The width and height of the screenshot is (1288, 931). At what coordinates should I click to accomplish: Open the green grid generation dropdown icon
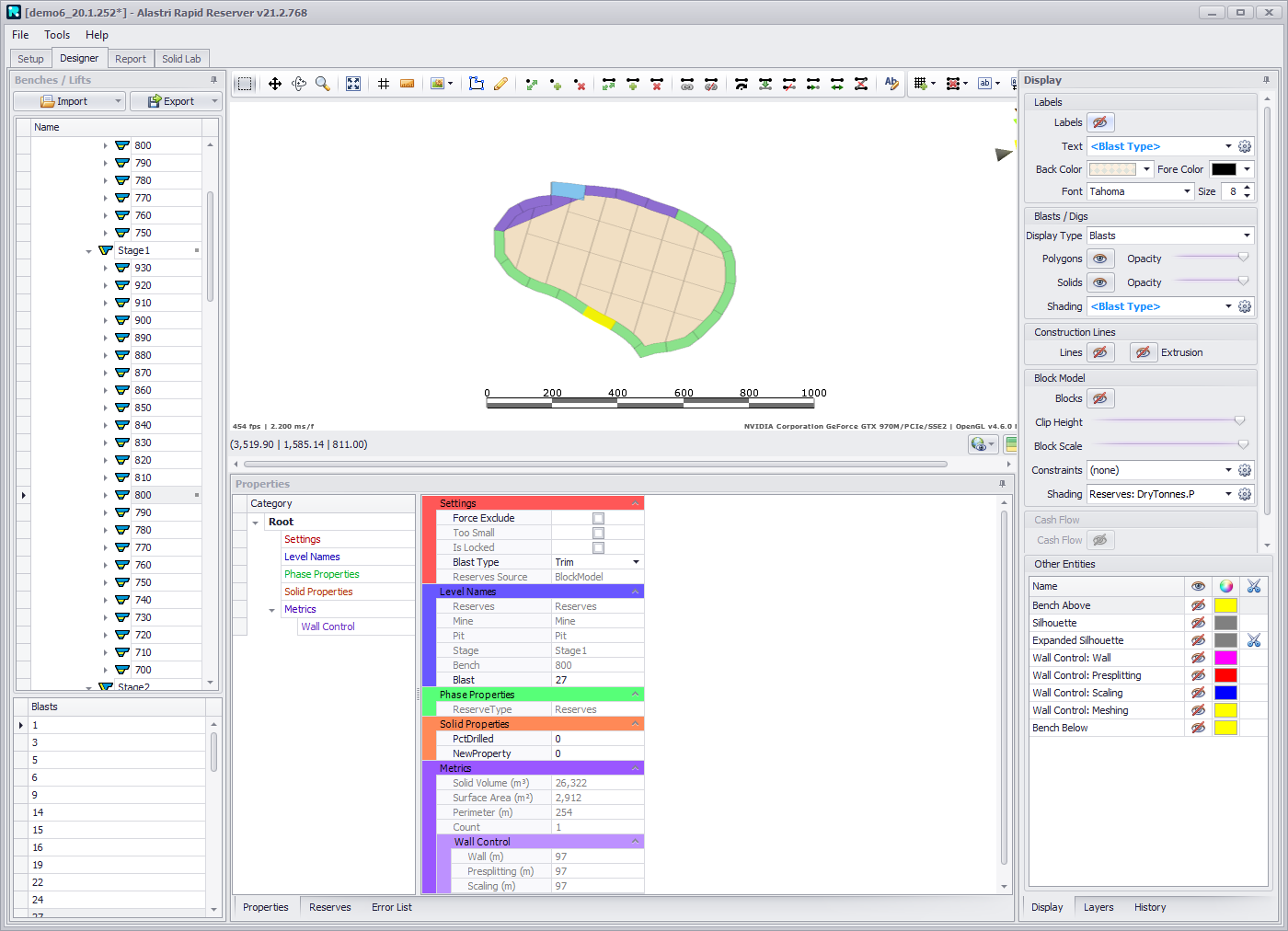(925, 84)
